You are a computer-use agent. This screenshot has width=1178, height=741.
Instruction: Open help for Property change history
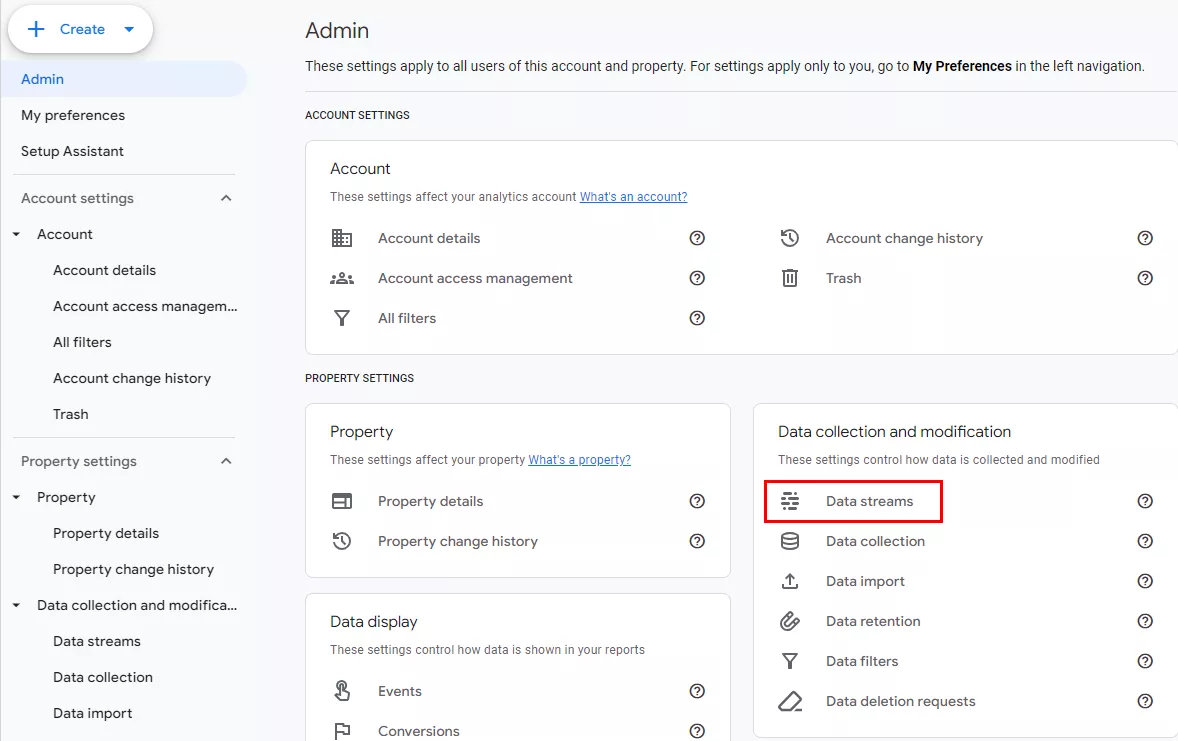(697, 541)
